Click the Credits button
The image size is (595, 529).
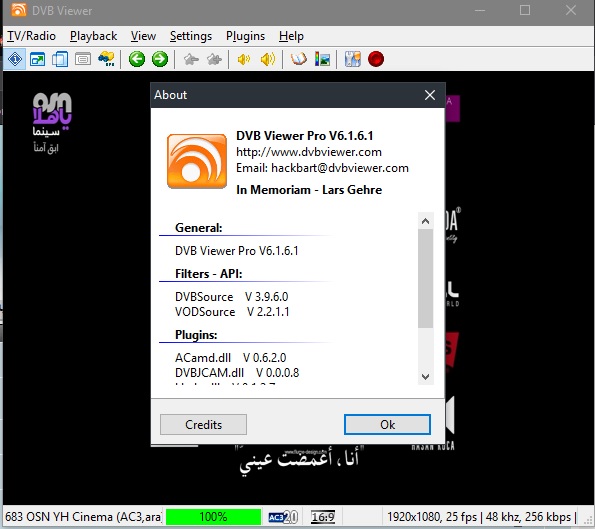[x=203, y=424]
